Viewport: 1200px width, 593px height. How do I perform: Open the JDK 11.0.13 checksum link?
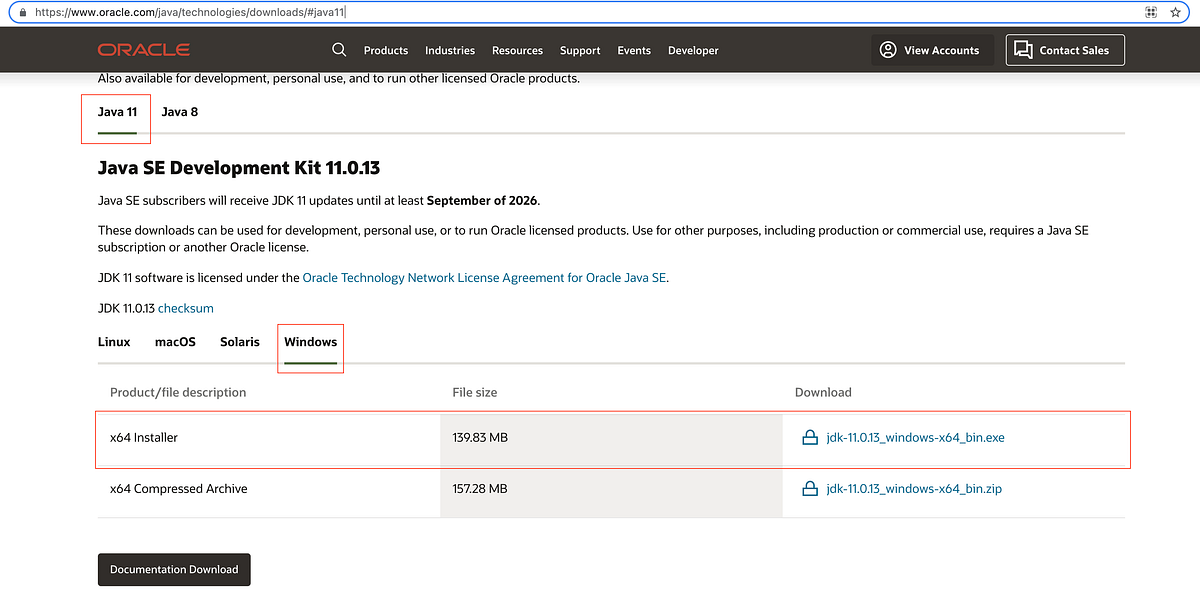[185, 308]
